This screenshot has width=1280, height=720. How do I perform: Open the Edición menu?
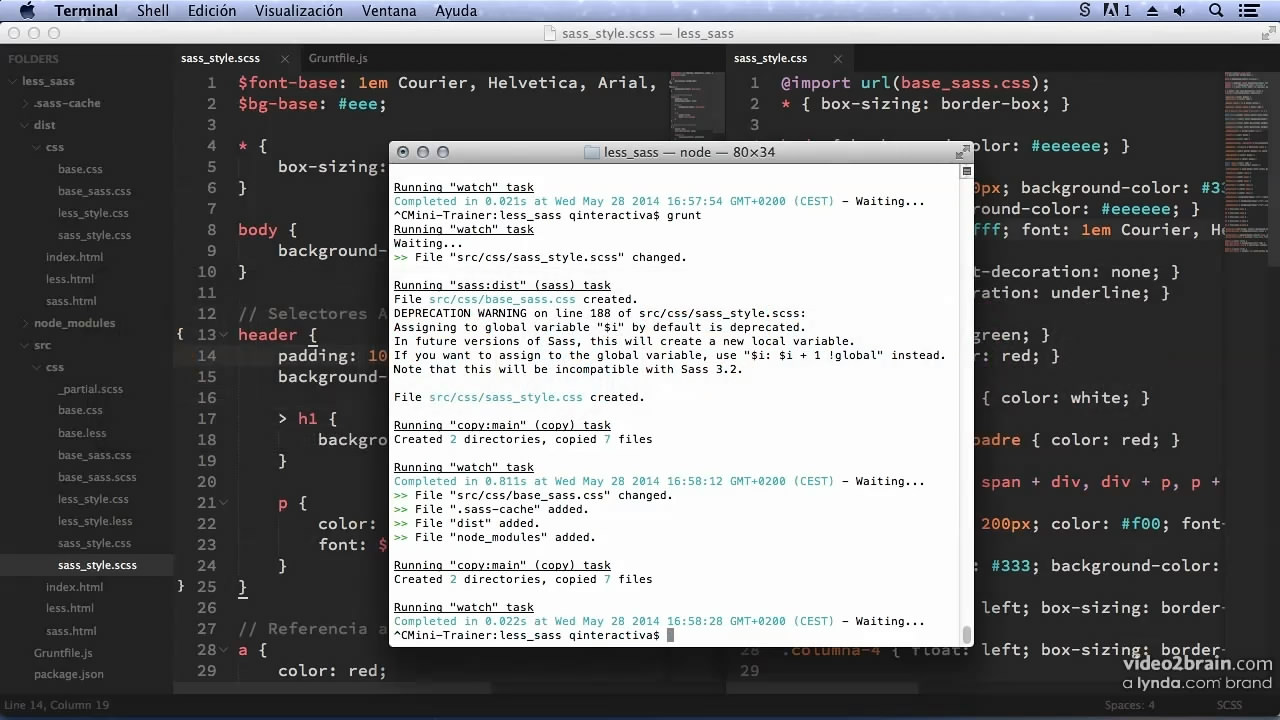pos(212,11)
